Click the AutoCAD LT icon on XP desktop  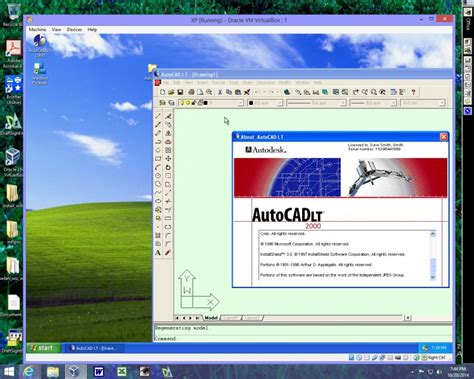pos(40,45)
